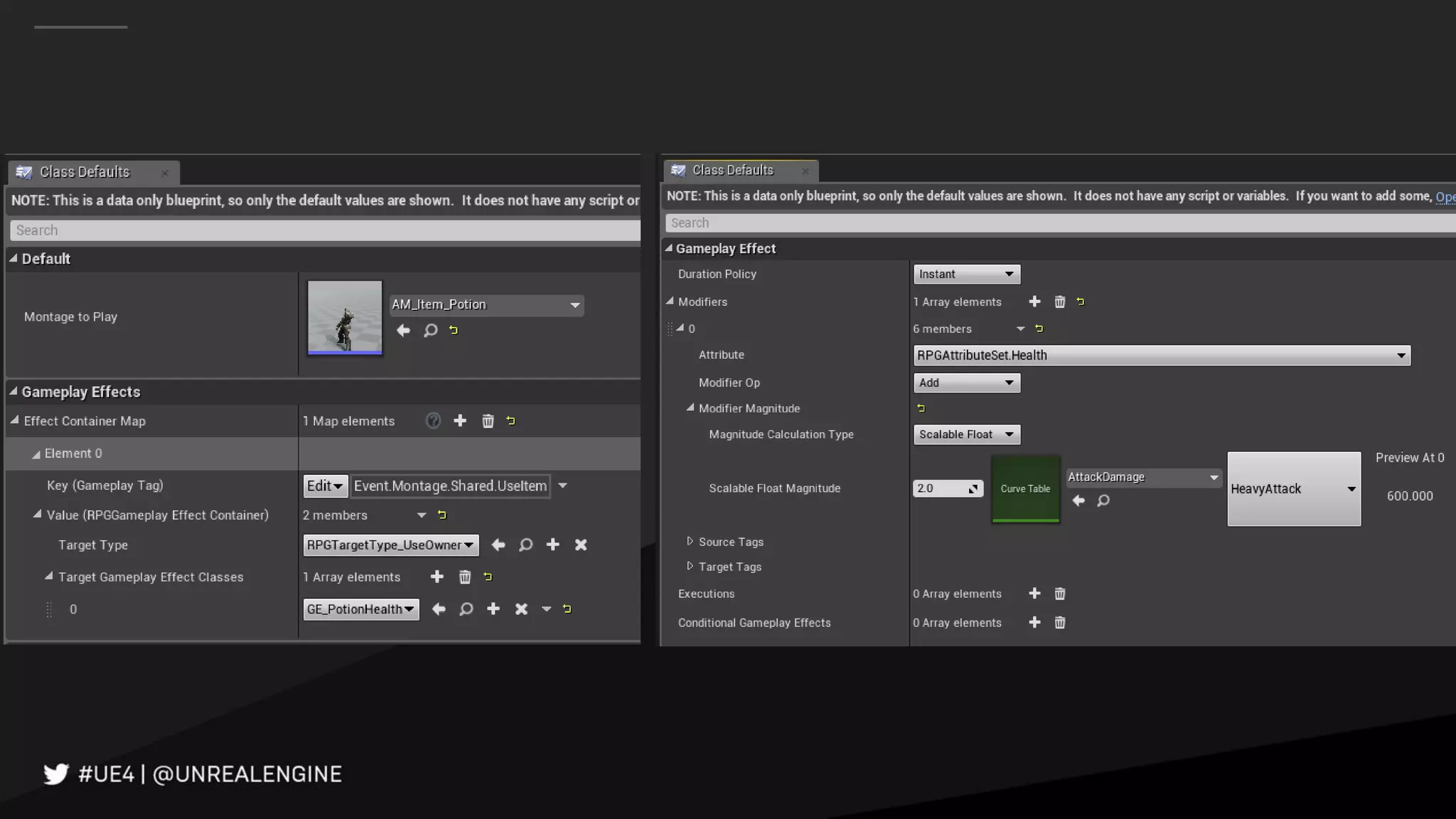The width and height of the screenshot is (1456, 819).
Task: Switch to the right Class Defaults tab
Action: tap(732, 171)
